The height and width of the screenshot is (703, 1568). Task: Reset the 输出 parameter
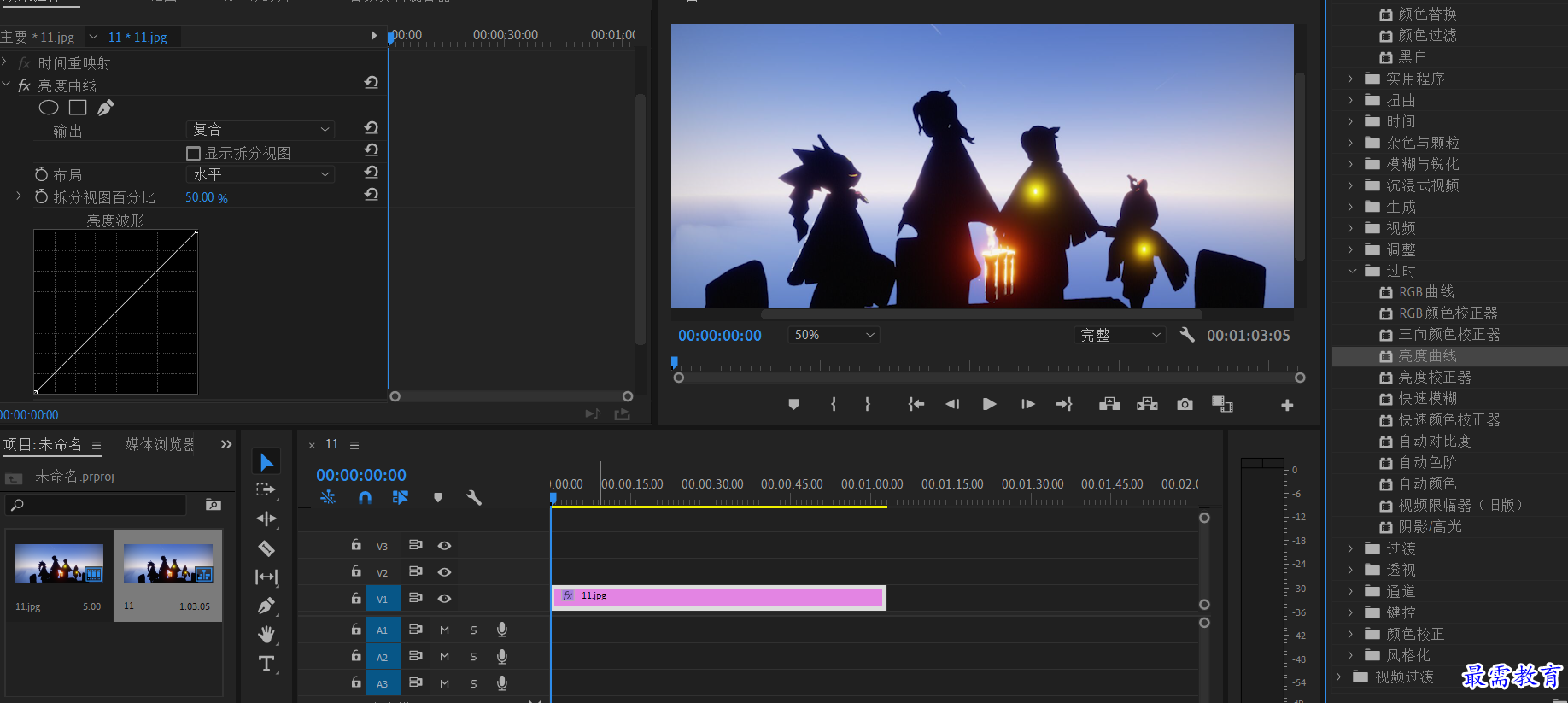372,128
